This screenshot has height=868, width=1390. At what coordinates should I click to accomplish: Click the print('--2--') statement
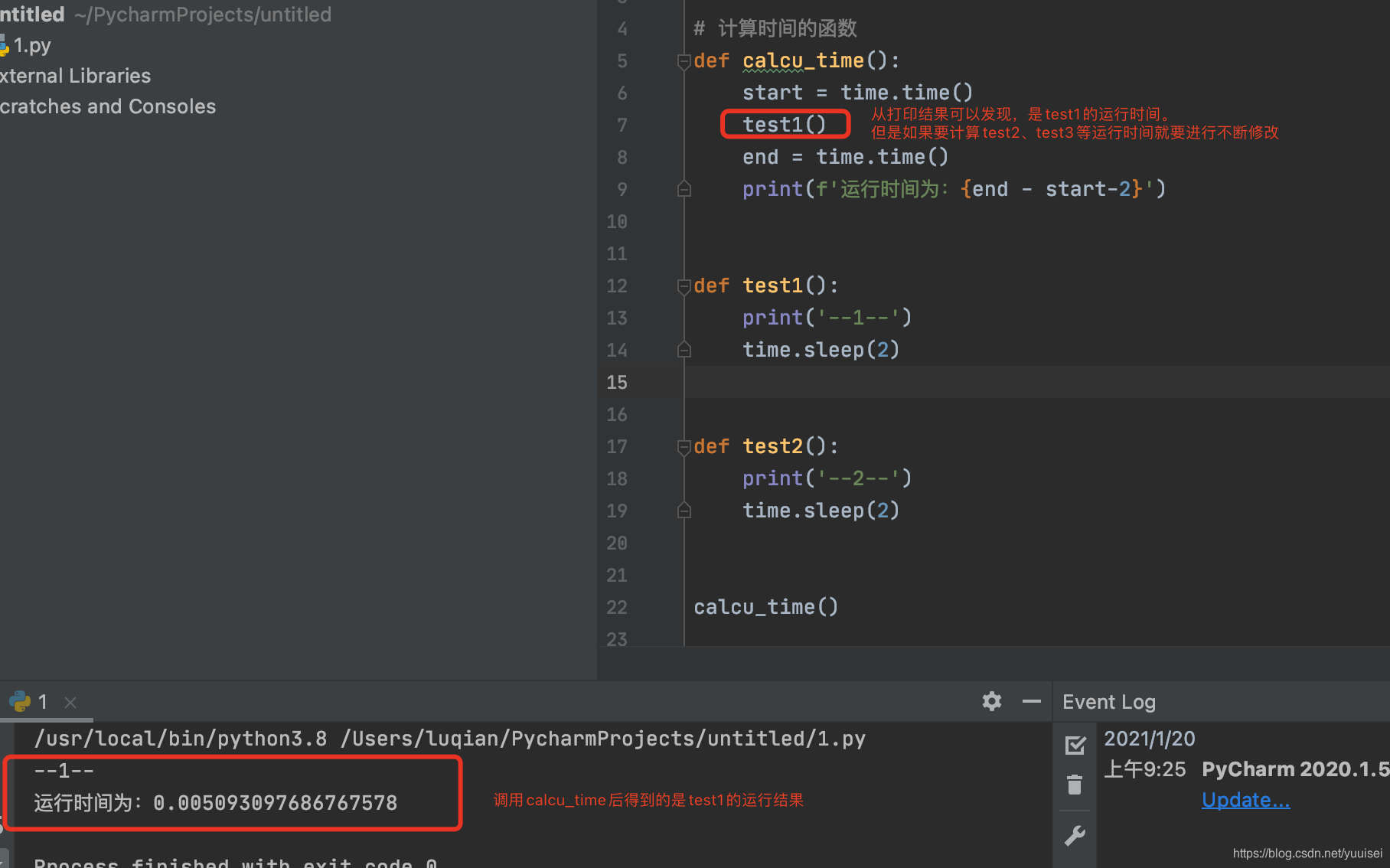827,478
